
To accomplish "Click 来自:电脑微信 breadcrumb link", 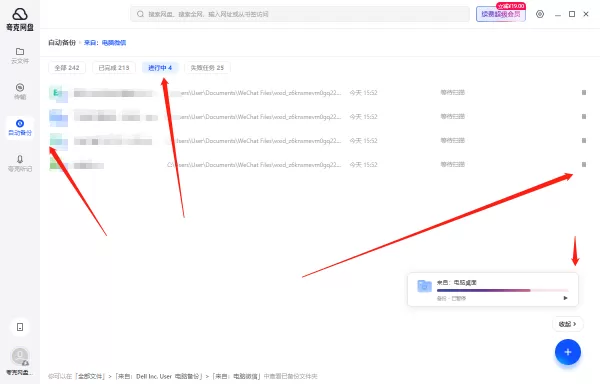I will coord(105,42).
